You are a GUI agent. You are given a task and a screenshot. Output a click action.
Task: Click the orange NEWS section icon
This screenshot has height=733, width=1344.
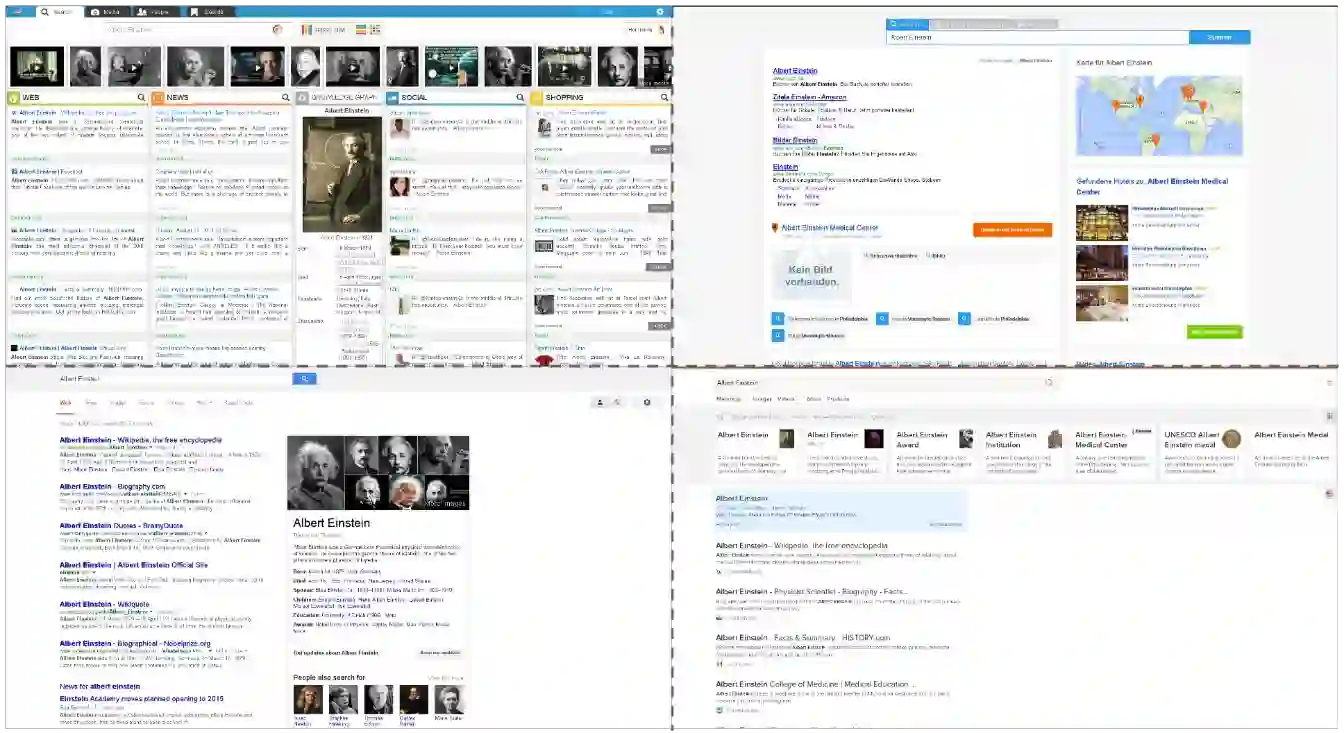point(158,98)
